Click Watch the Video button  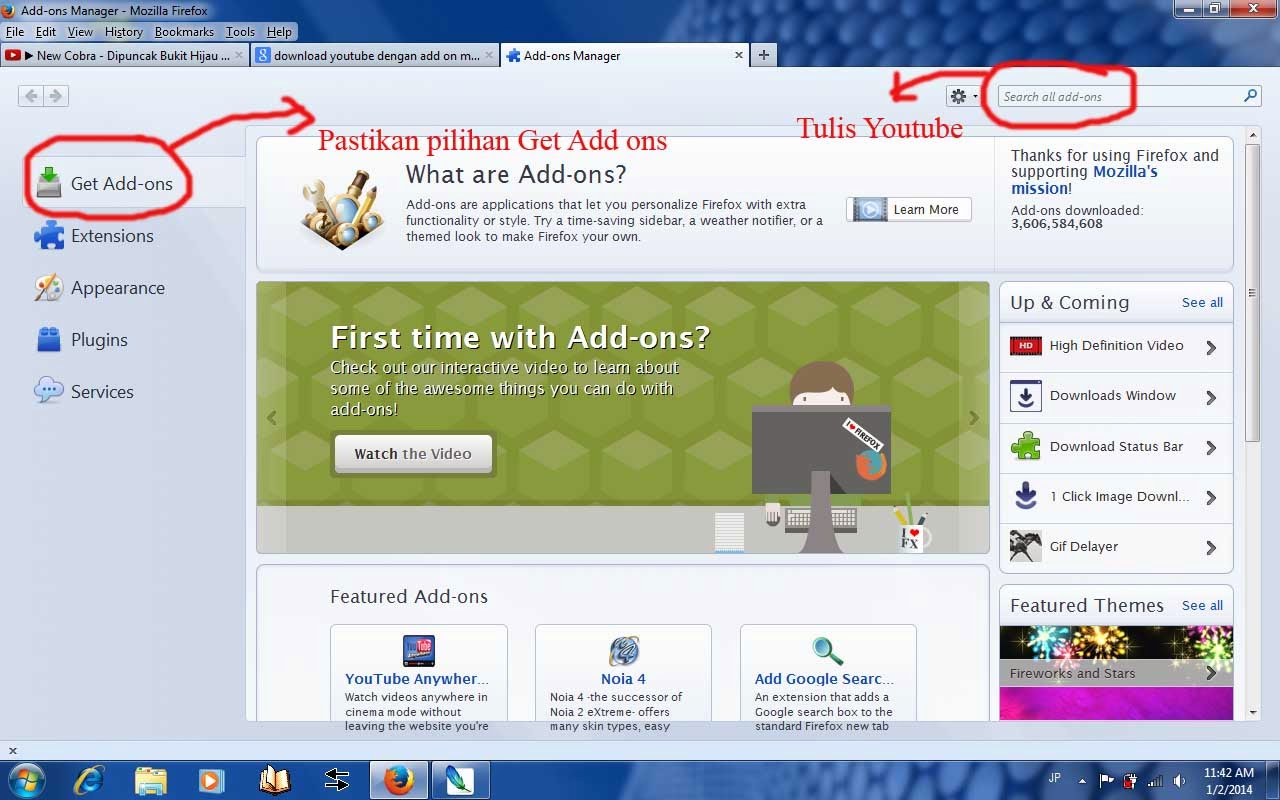413,453
